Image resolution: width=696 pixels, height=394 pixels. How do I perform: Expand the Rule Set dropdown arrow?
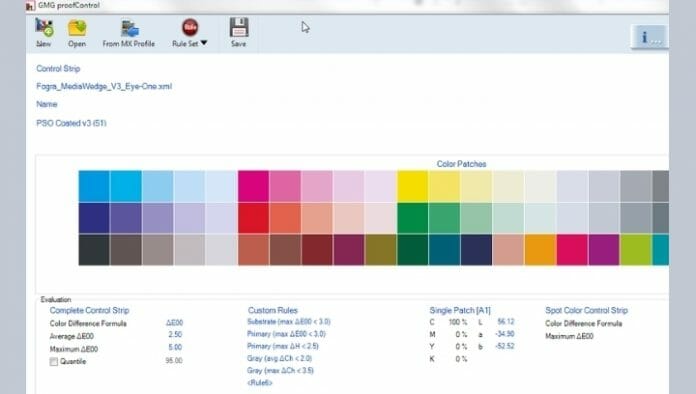[x=204, y=43]
